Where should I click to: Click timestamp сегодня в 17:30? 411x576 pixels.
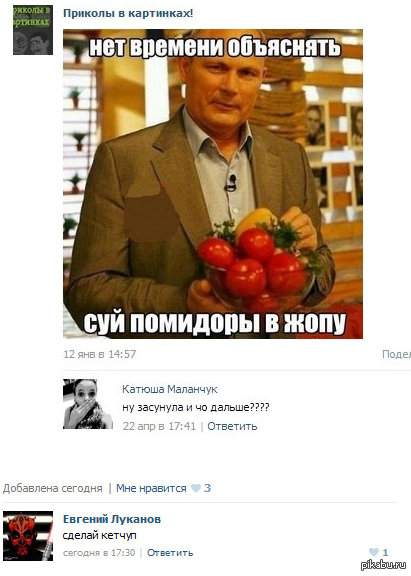tap(99, 552)
